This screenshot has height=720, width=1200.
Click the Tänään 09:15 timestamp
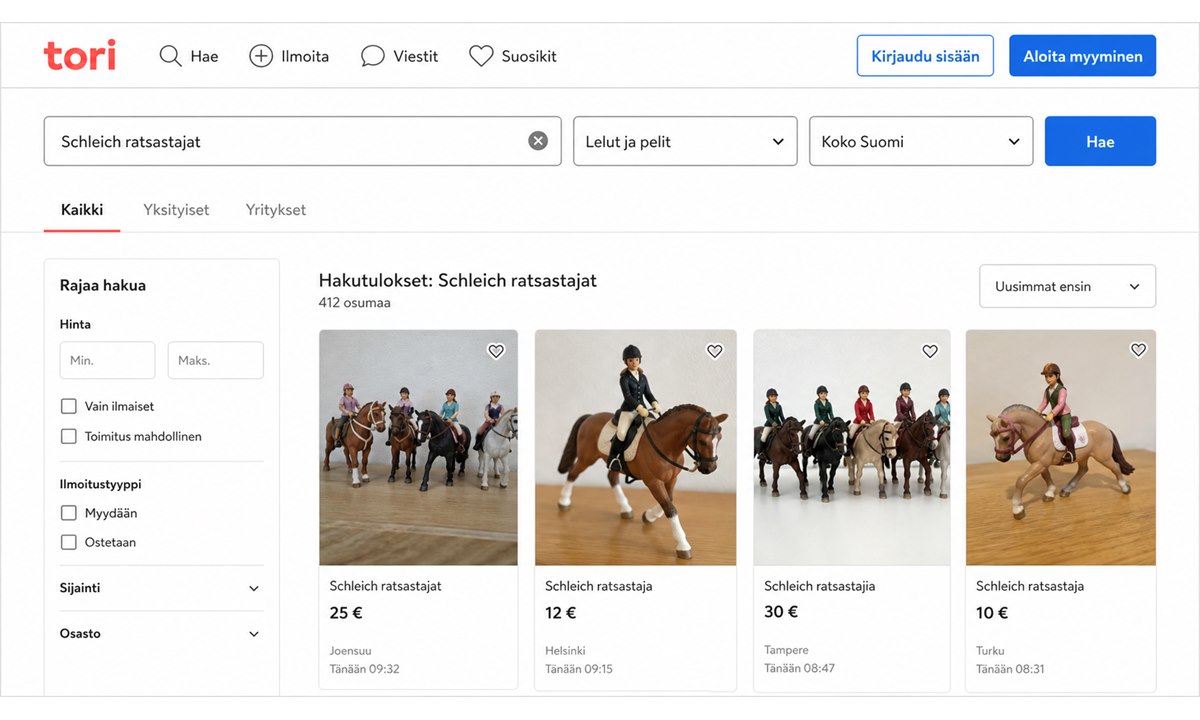[x=579, y=669]
